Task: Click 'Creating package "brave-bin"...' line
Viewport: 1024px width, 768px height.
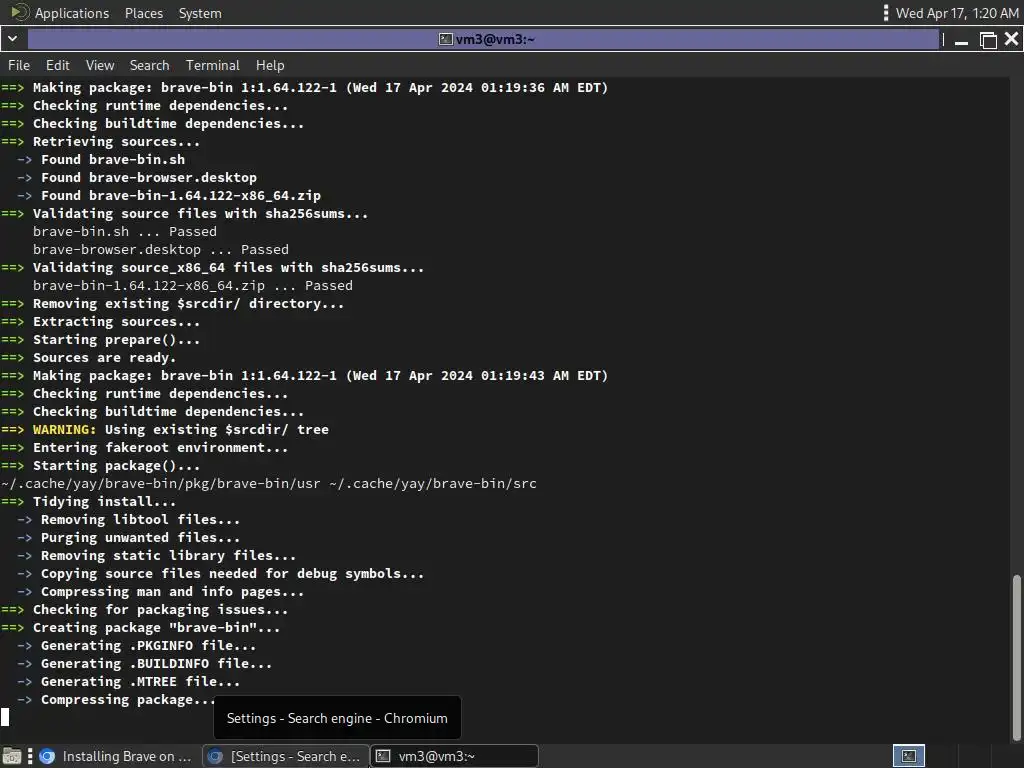Action: click(x=157, y=628)
